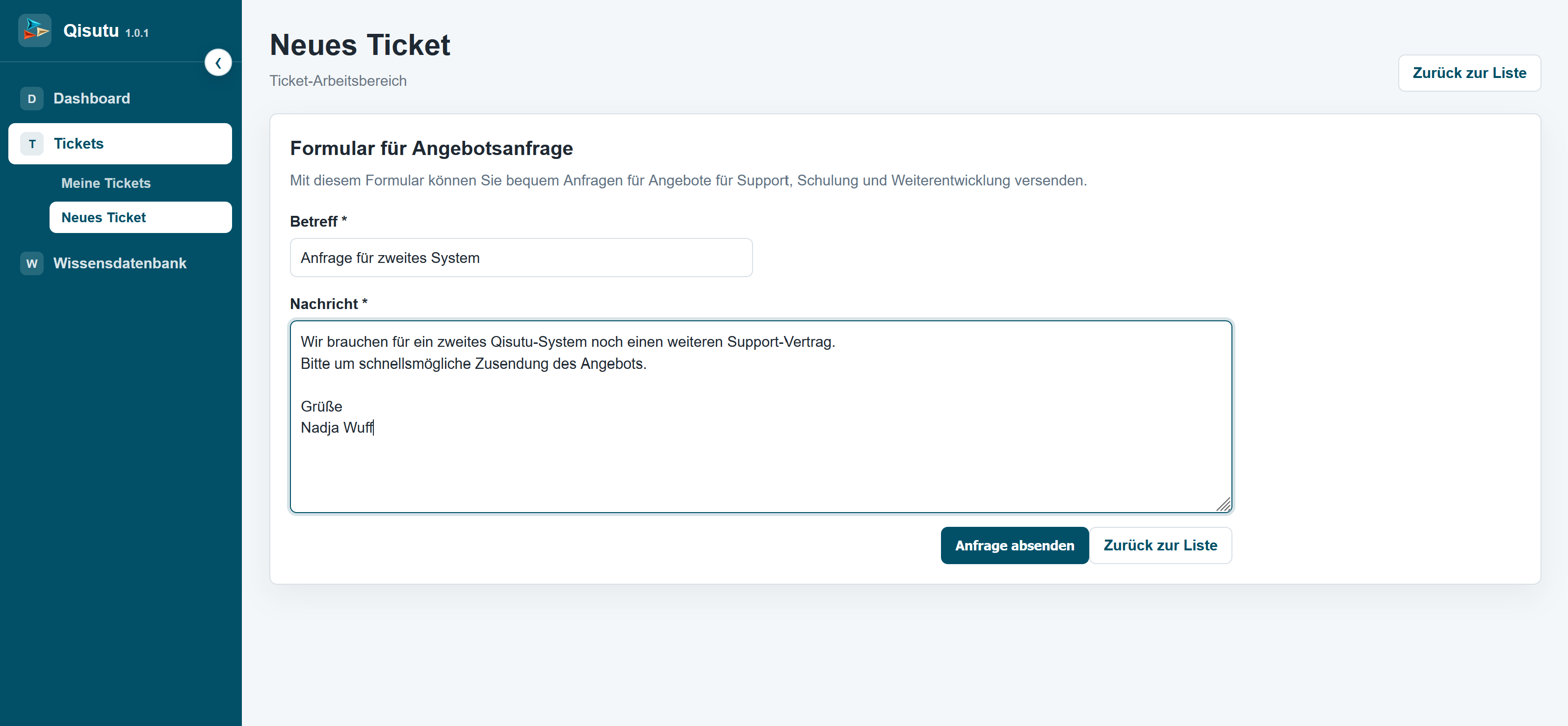
Task: Click the W badge icon beside Wissensdatenbank
Action: (32, 263)
